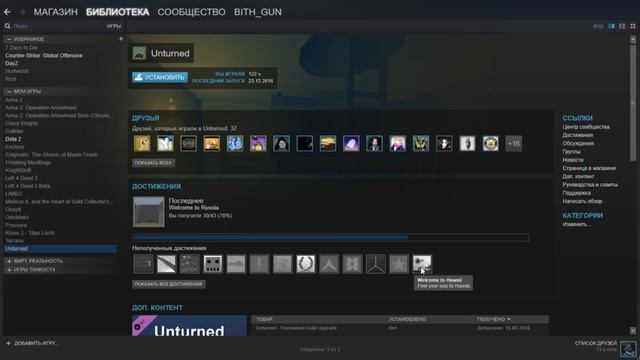This screenshot has height=360, width=640.
Task: Open the СООБЩЕСТВО menu
Action: (191, 12)
